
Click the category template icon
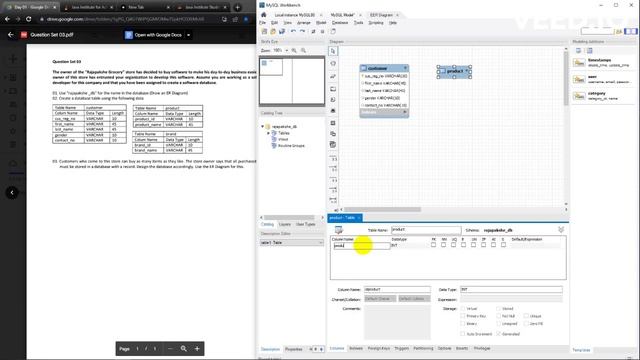pyautogui.click(x=579, y=96)
